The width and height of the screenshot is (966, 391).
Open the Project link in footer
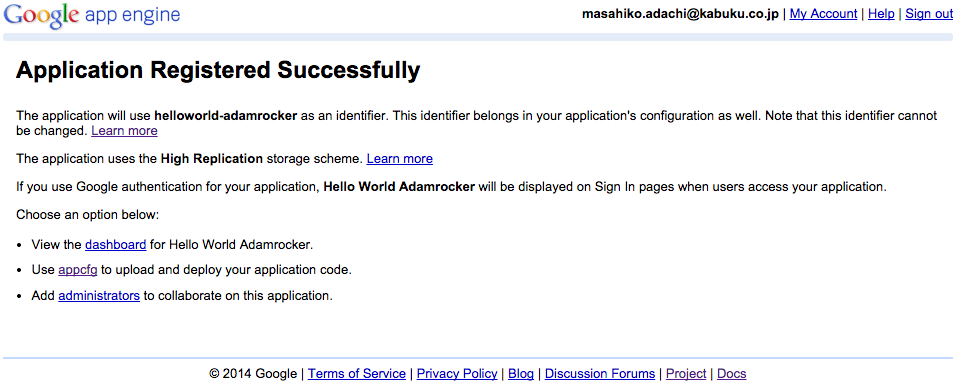click(686, 374)
